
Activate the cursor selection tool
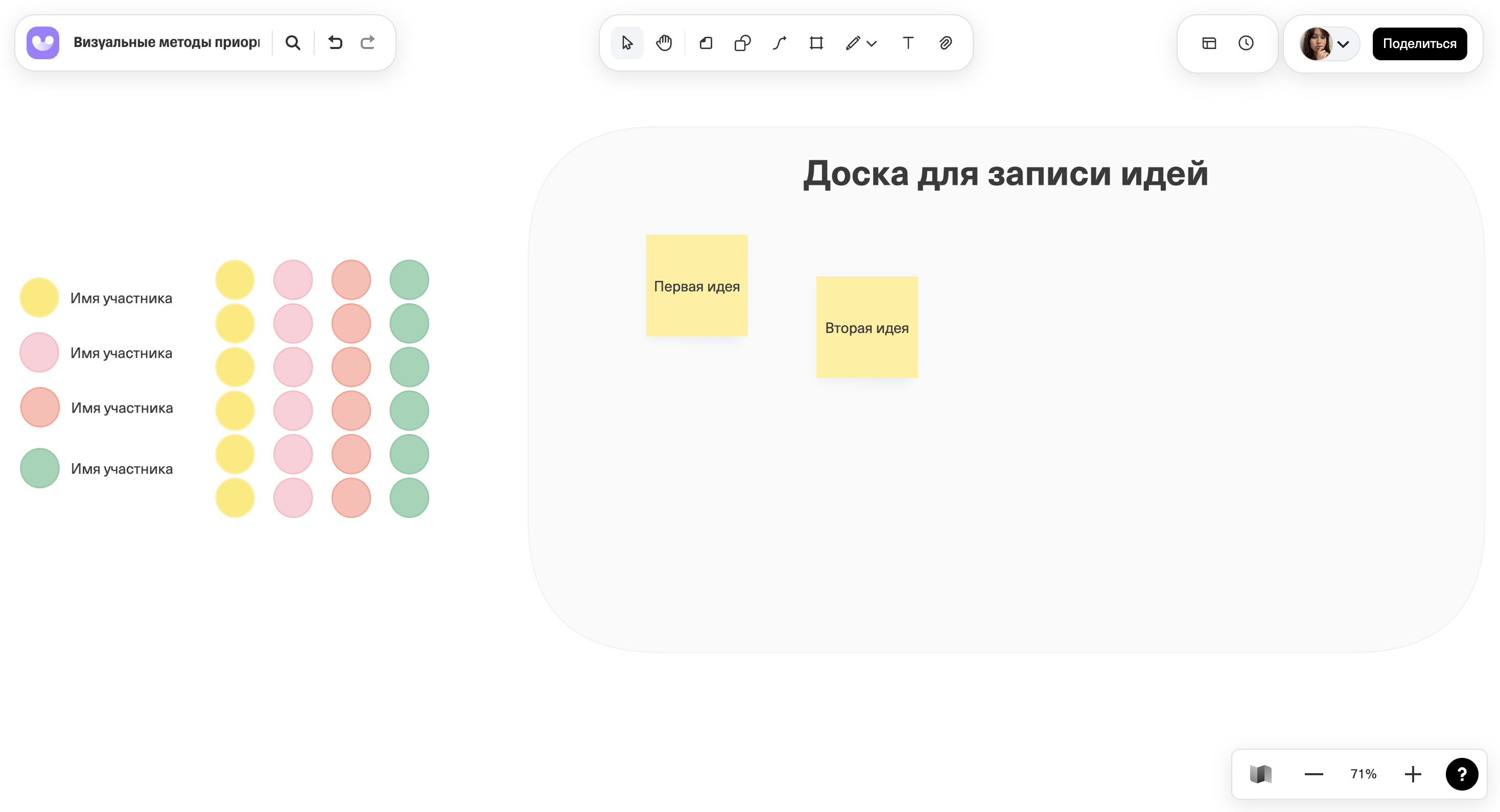coord(626,42)
